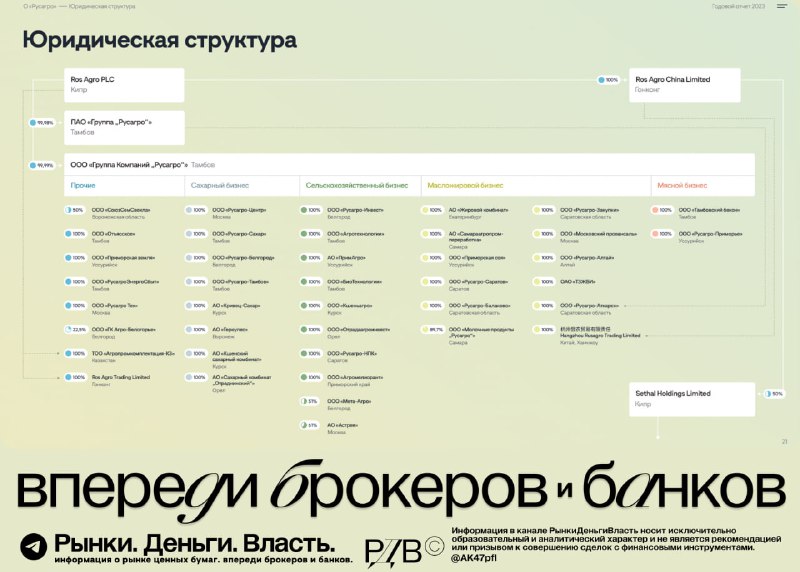Click the ООО «Русагро-Саратов» entry
Image resolution: width=800 pixels, height=572 pixels.
click(478, 285)
